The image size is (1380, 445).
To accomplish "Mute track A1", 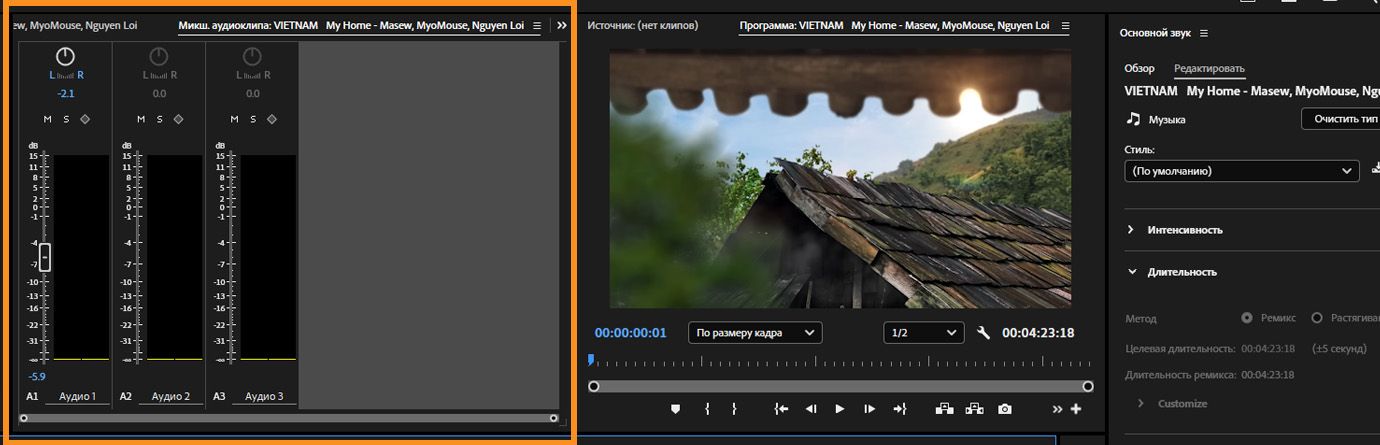I will [47, 119].
